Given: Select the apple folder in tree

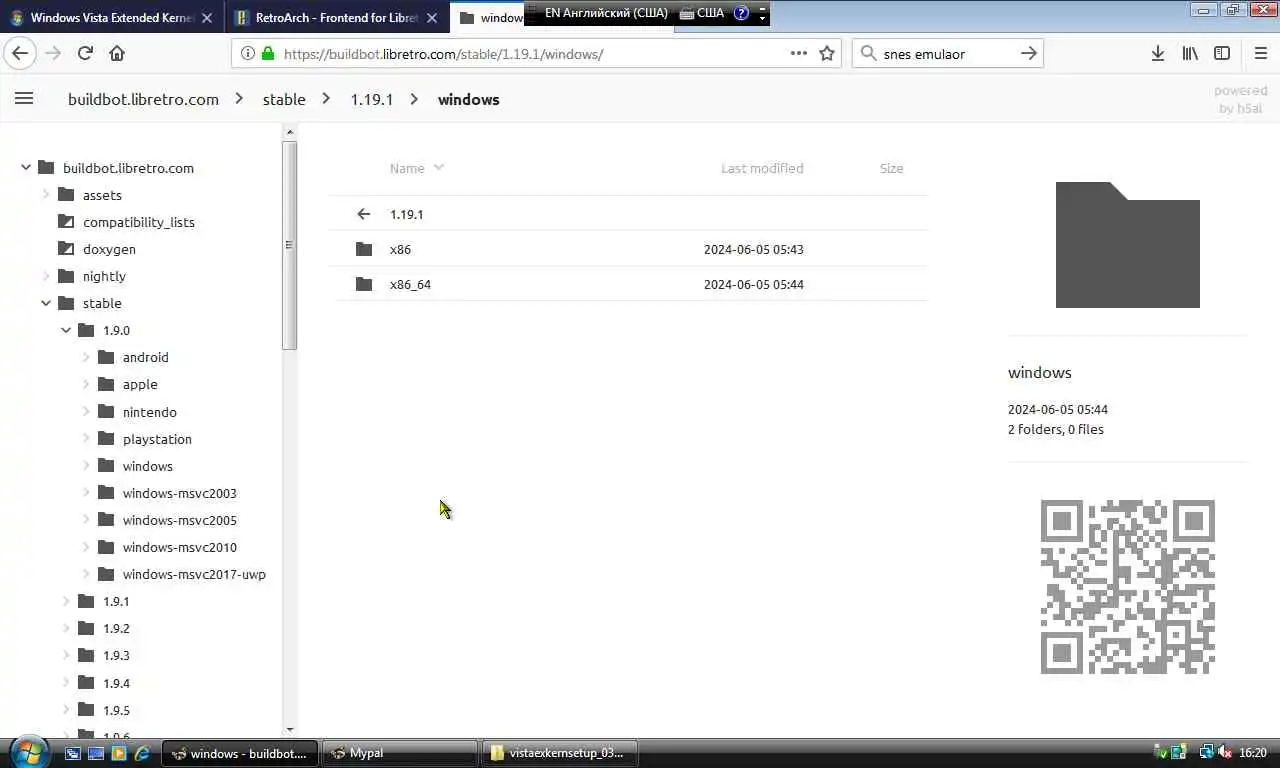Looking at the screenshot, I should point(140,384).
